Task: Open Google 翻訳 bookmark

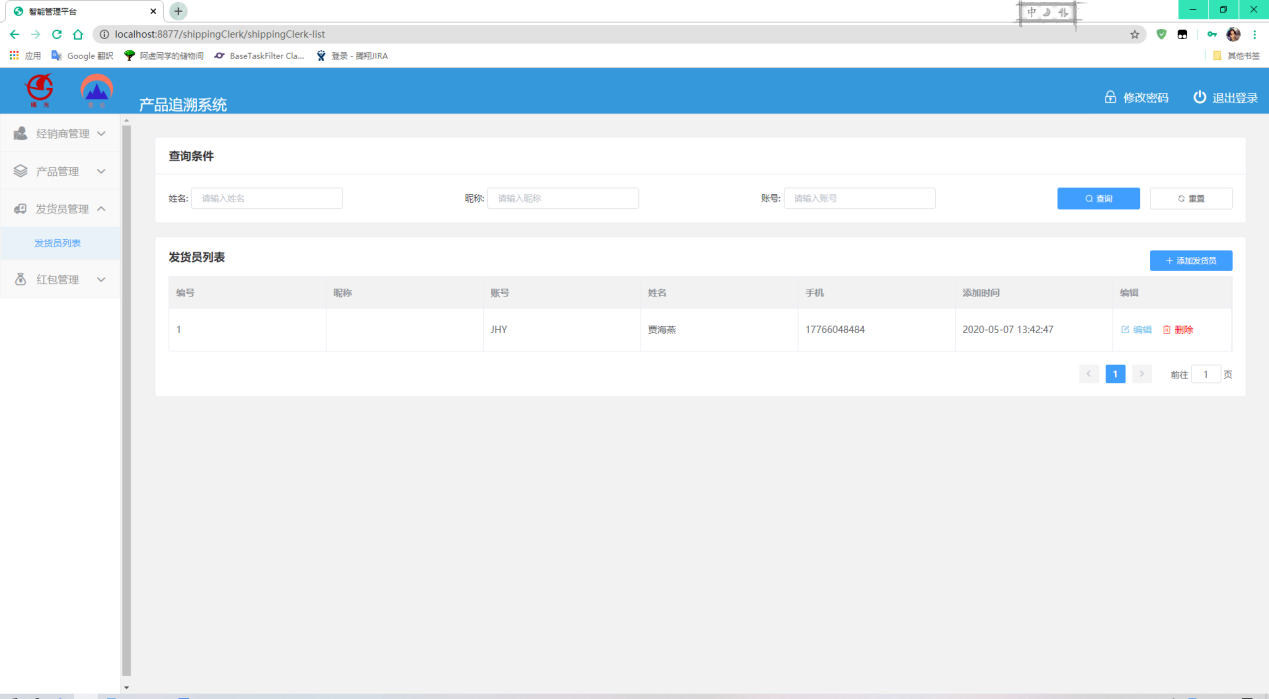Action: click(82, 56)
